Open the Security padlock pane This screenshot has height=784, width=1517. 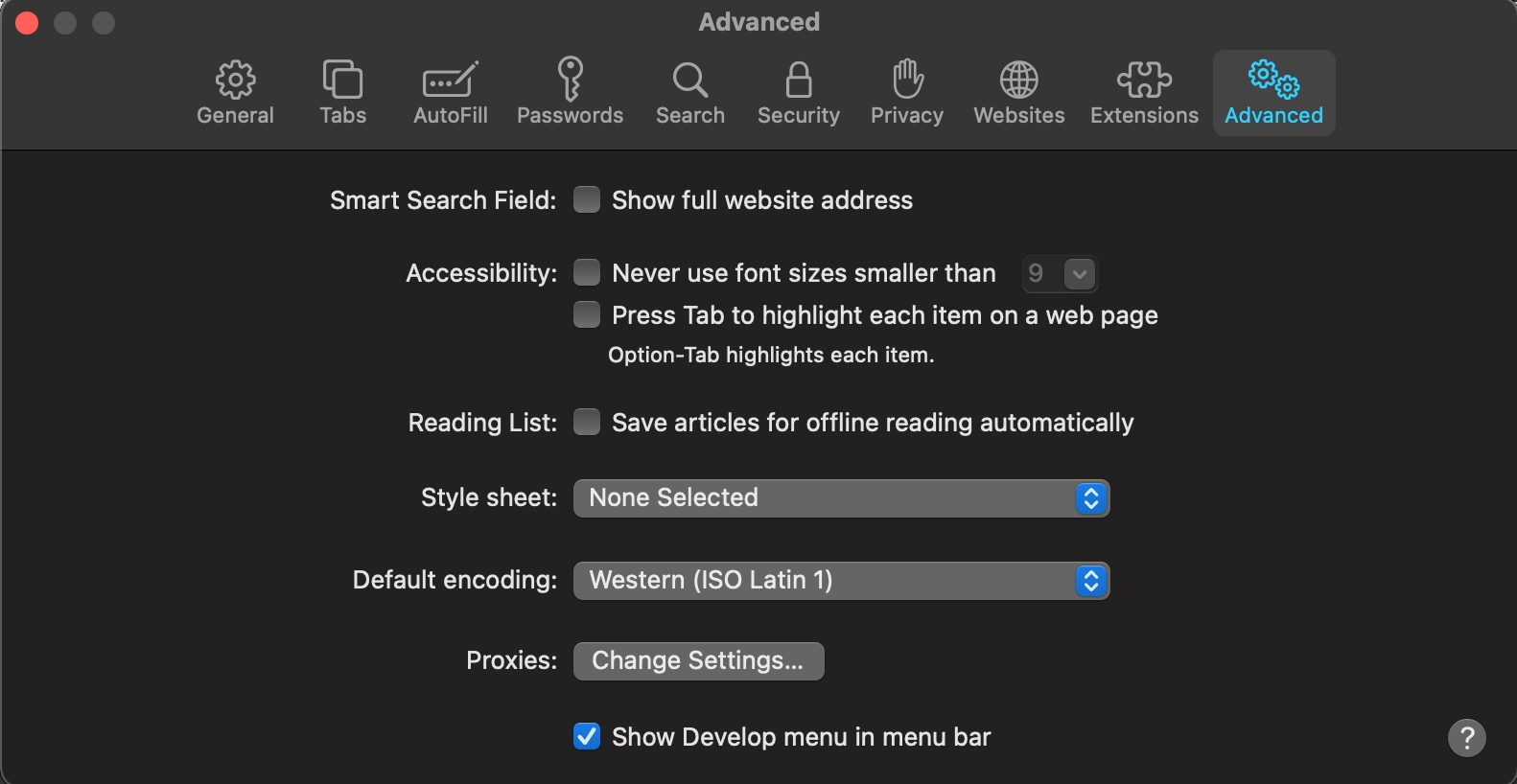(x=798, y=93)
